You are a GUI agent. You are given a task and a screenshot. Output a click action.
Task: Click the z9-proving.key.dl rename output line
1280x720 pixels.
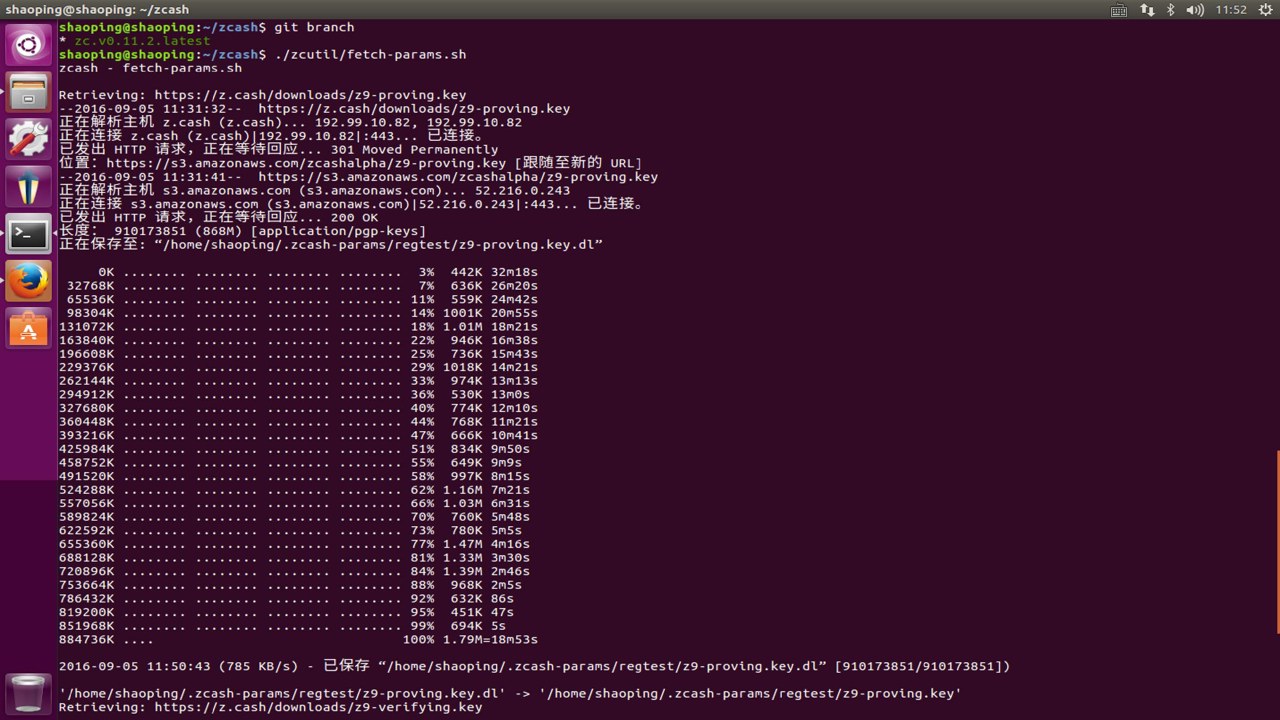click(x=510, y=693)
